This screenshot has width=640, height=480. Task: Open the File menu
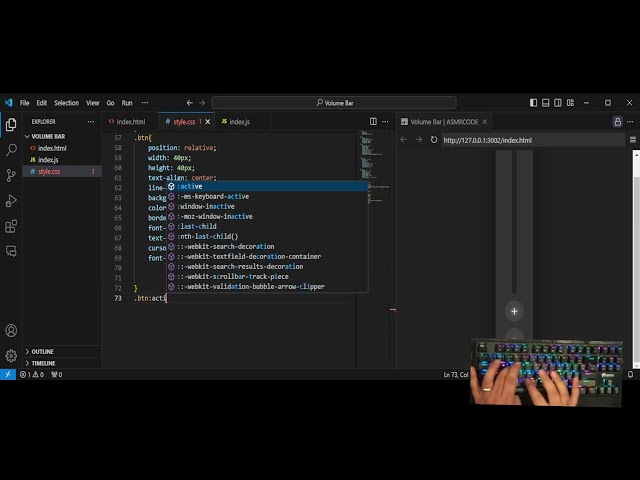click(x=24, y=103)
